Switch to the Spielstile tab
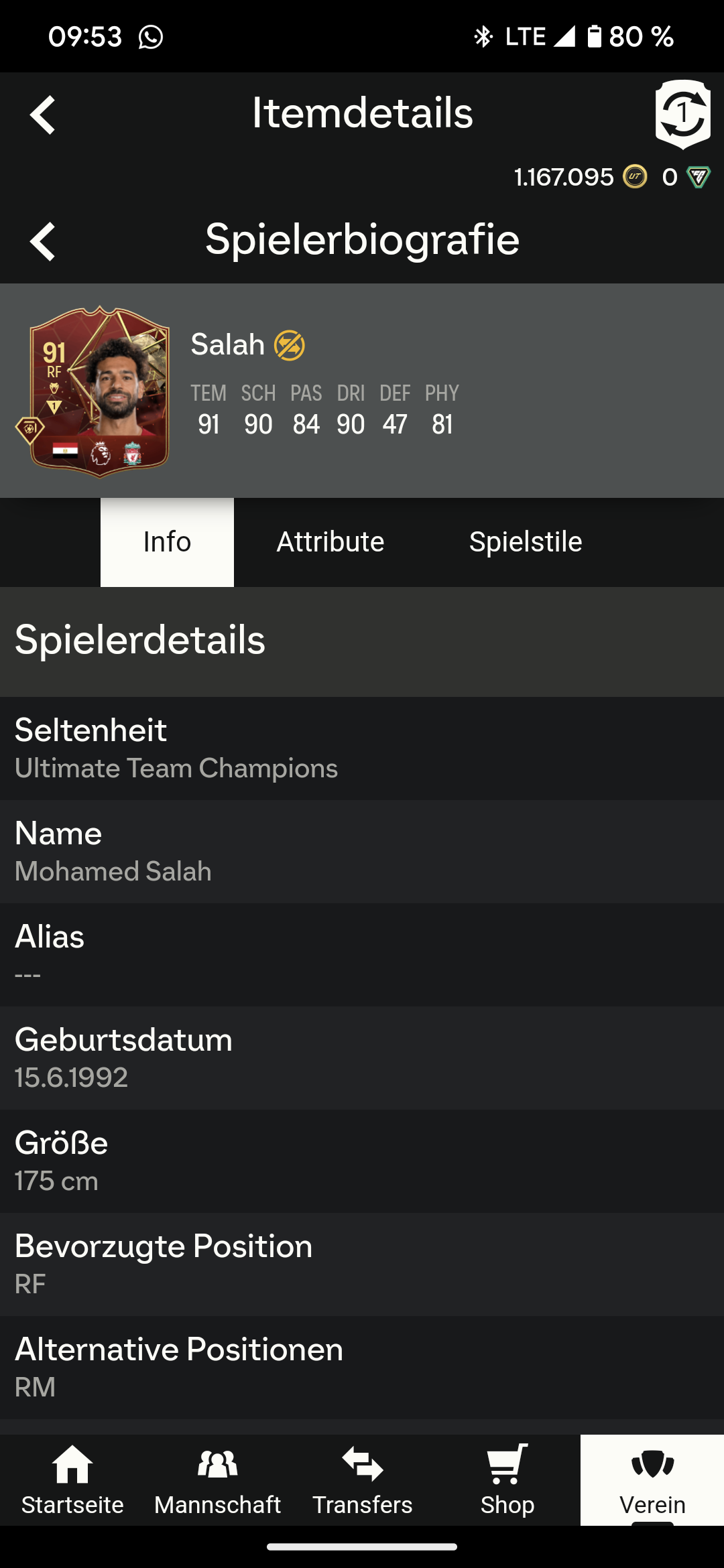This screenshot has width=724, height=1568. 526,542
